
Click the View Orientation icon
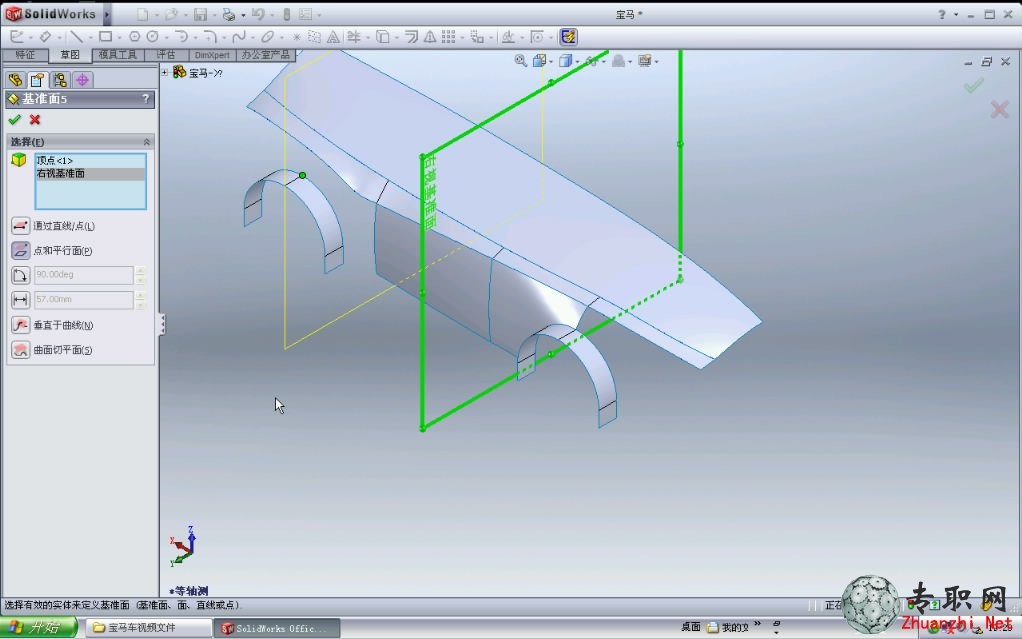[x=539, y=61]
